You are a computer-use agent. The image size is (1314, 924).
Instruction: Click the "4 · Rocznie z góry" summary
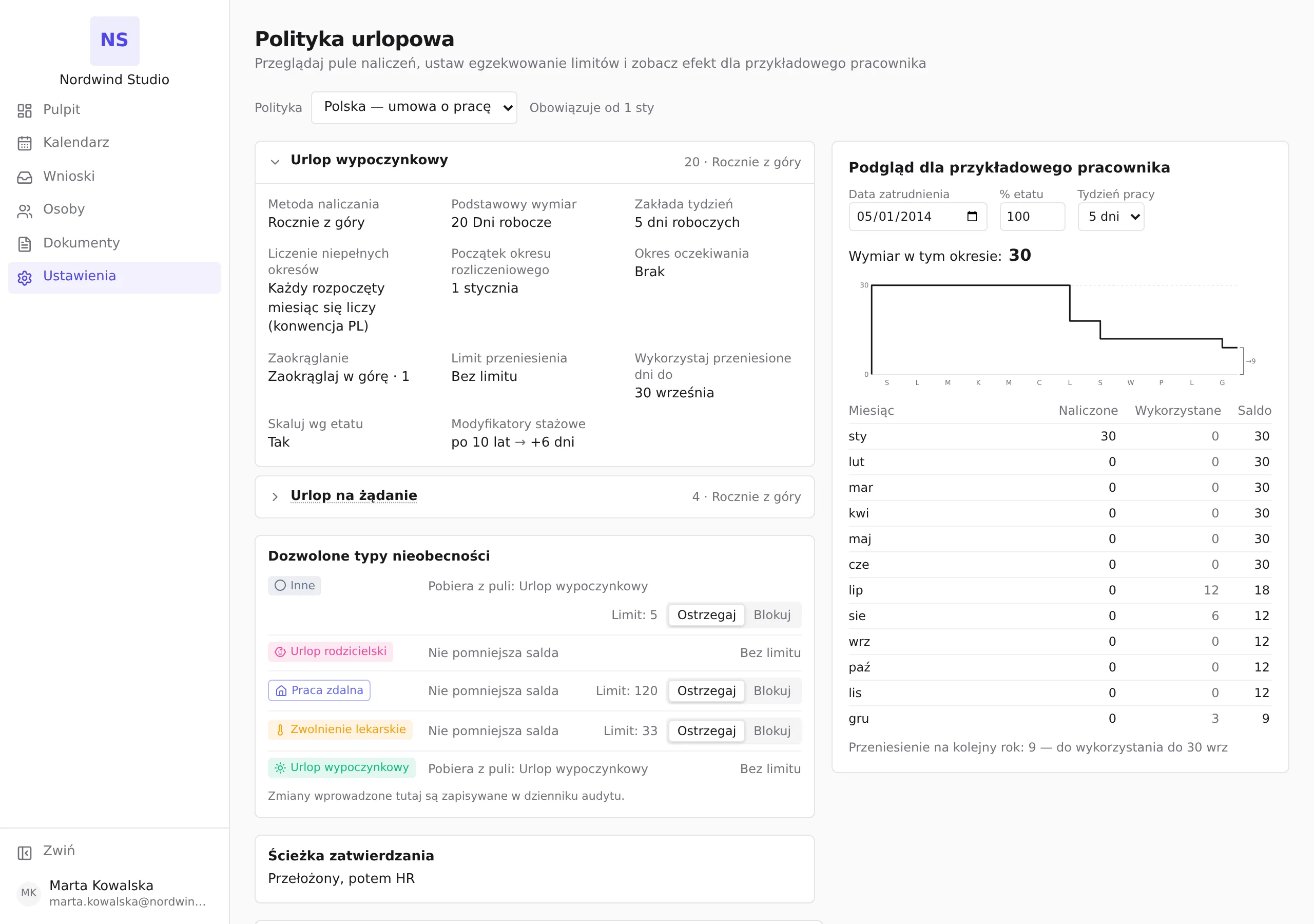[x=746, y=496]
